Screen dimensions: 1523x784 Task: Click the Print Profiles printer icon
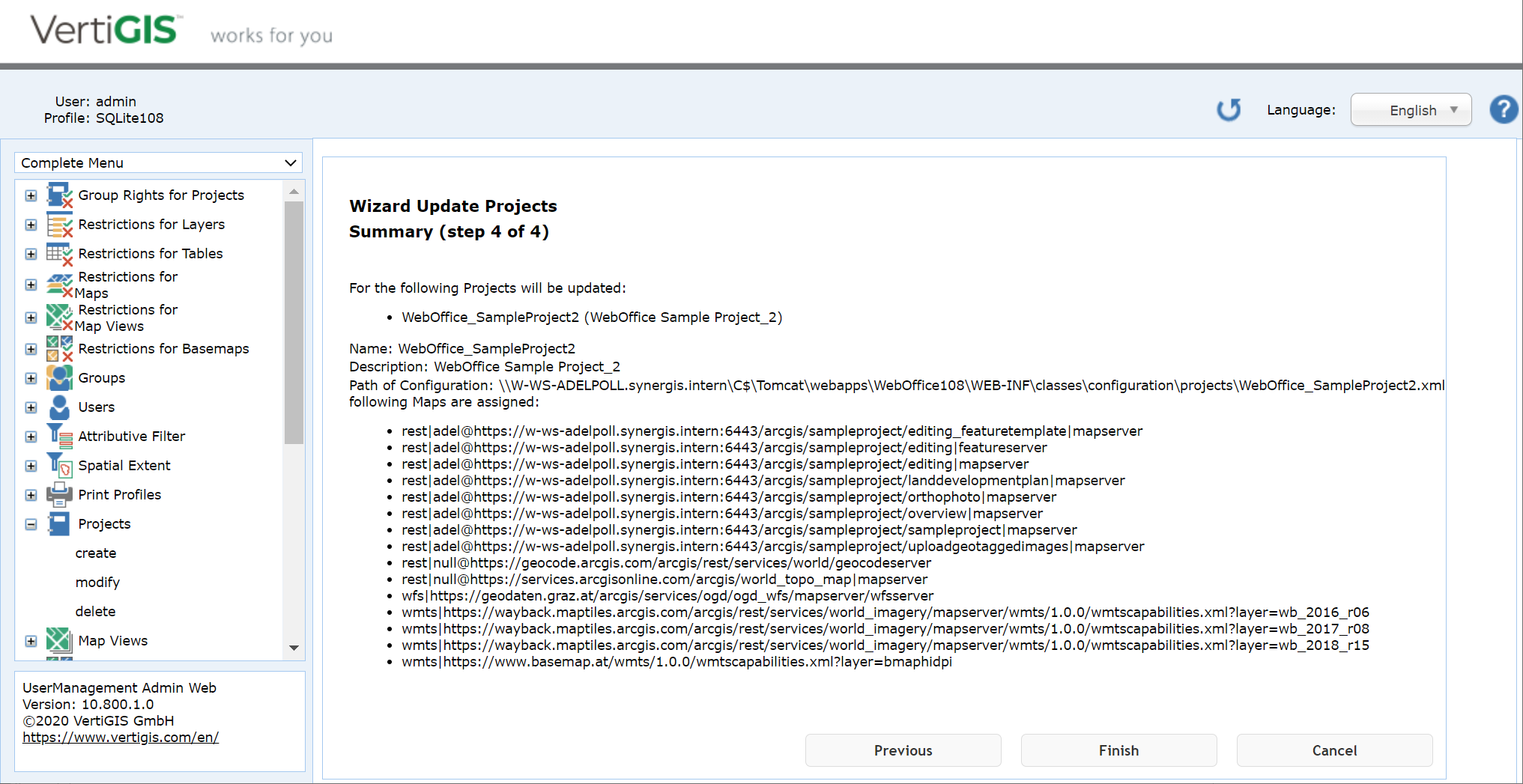59,494
